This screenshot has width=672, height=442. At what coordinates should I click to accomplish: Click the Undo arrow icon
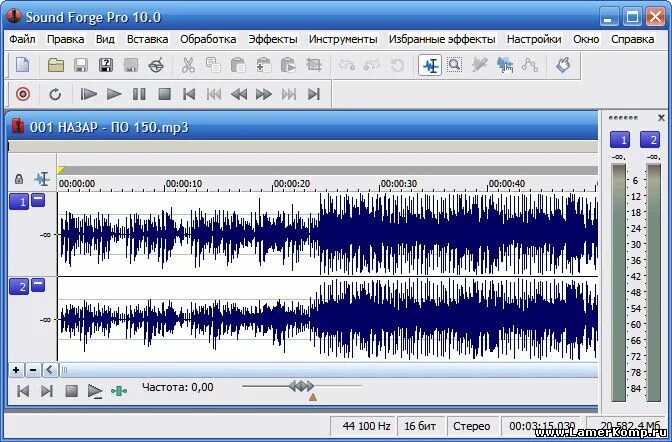347,65
